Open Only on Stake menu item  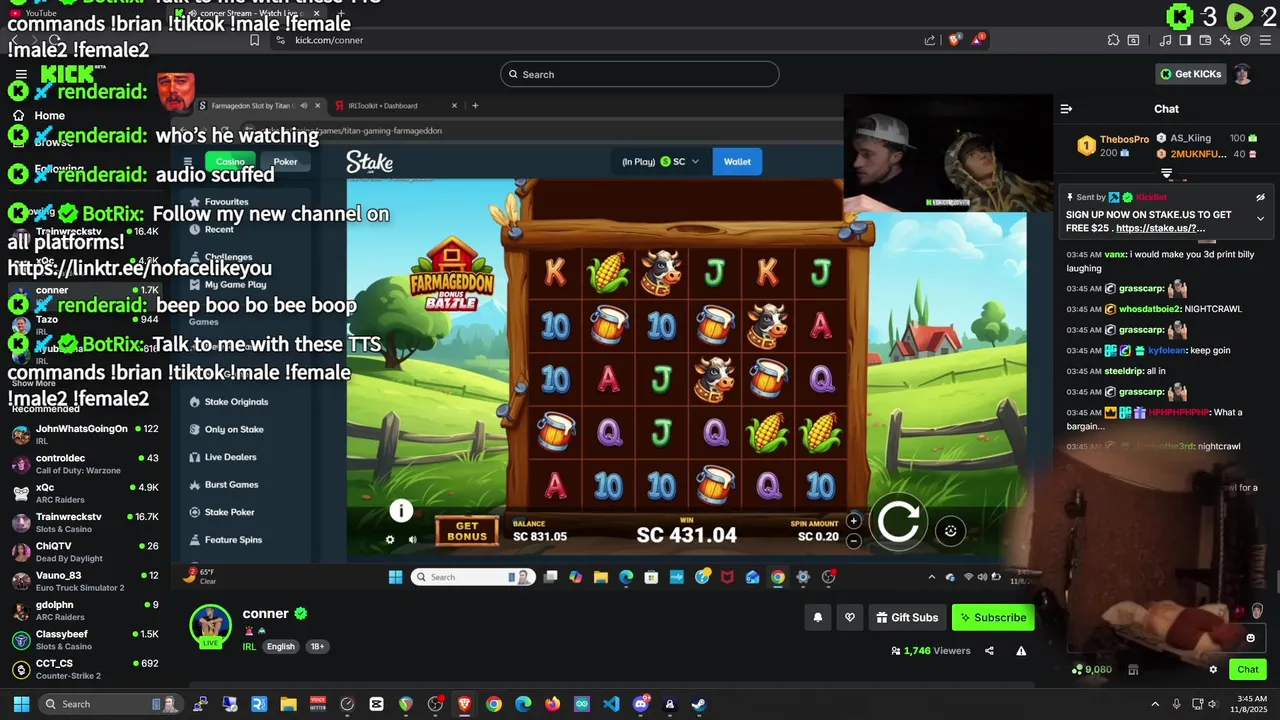(x=234, y=430)
